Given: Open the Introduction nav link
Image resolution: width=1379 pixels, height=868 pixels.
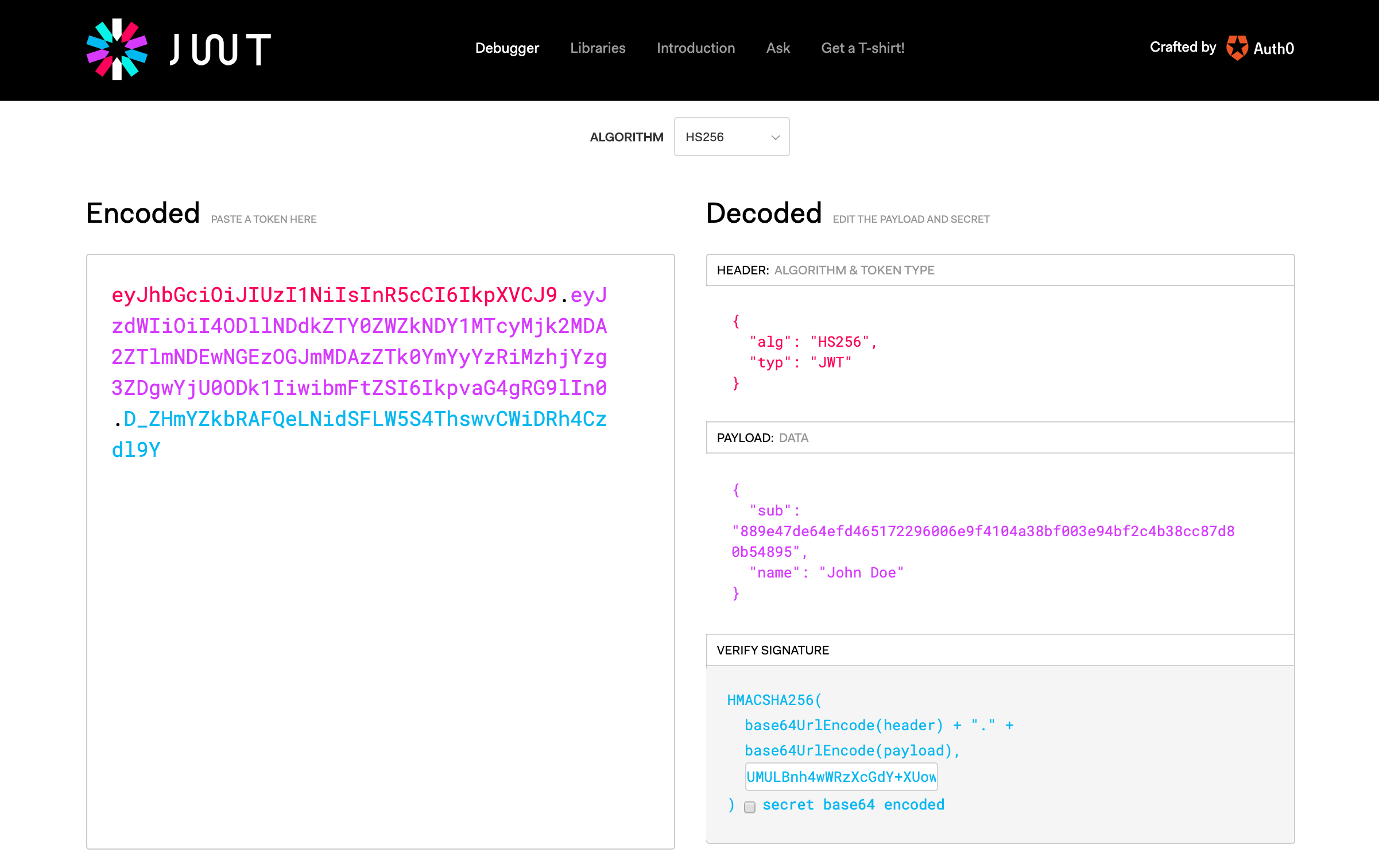Looking at the screenshot, I should 695,48.
